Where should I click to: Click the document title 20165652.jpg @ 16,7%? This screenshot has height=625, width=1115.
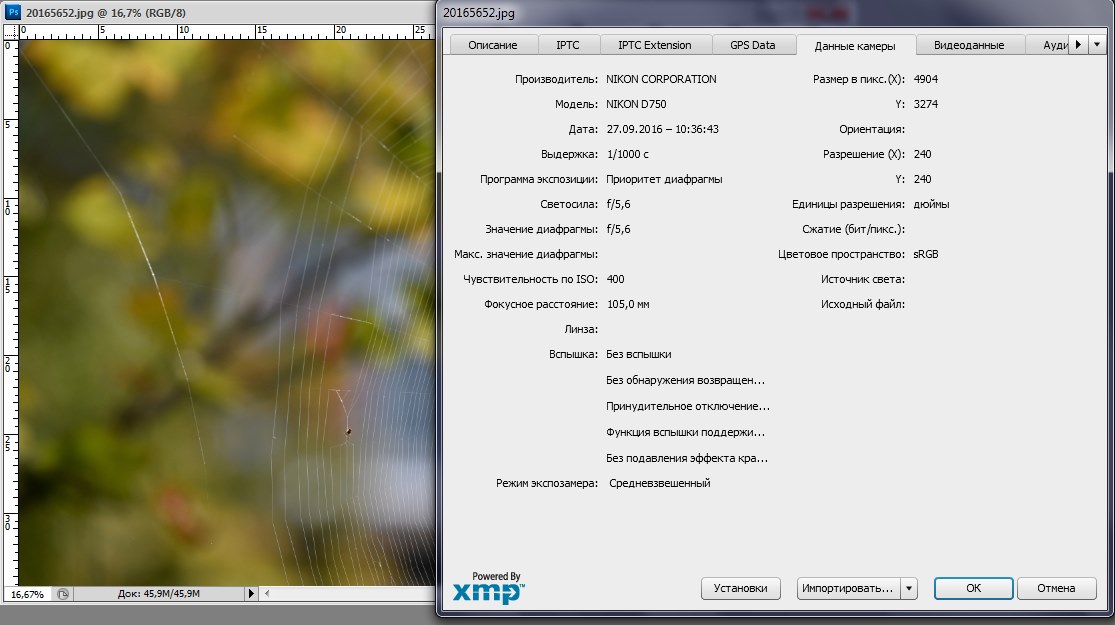(x=106, y=13)
